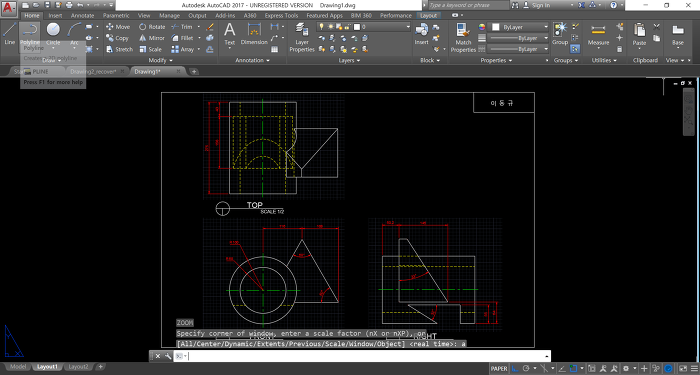This screenshot has width=700, height=375.
Task: Switch to the Parametric ribbon tab
Action: pos(116,15)
